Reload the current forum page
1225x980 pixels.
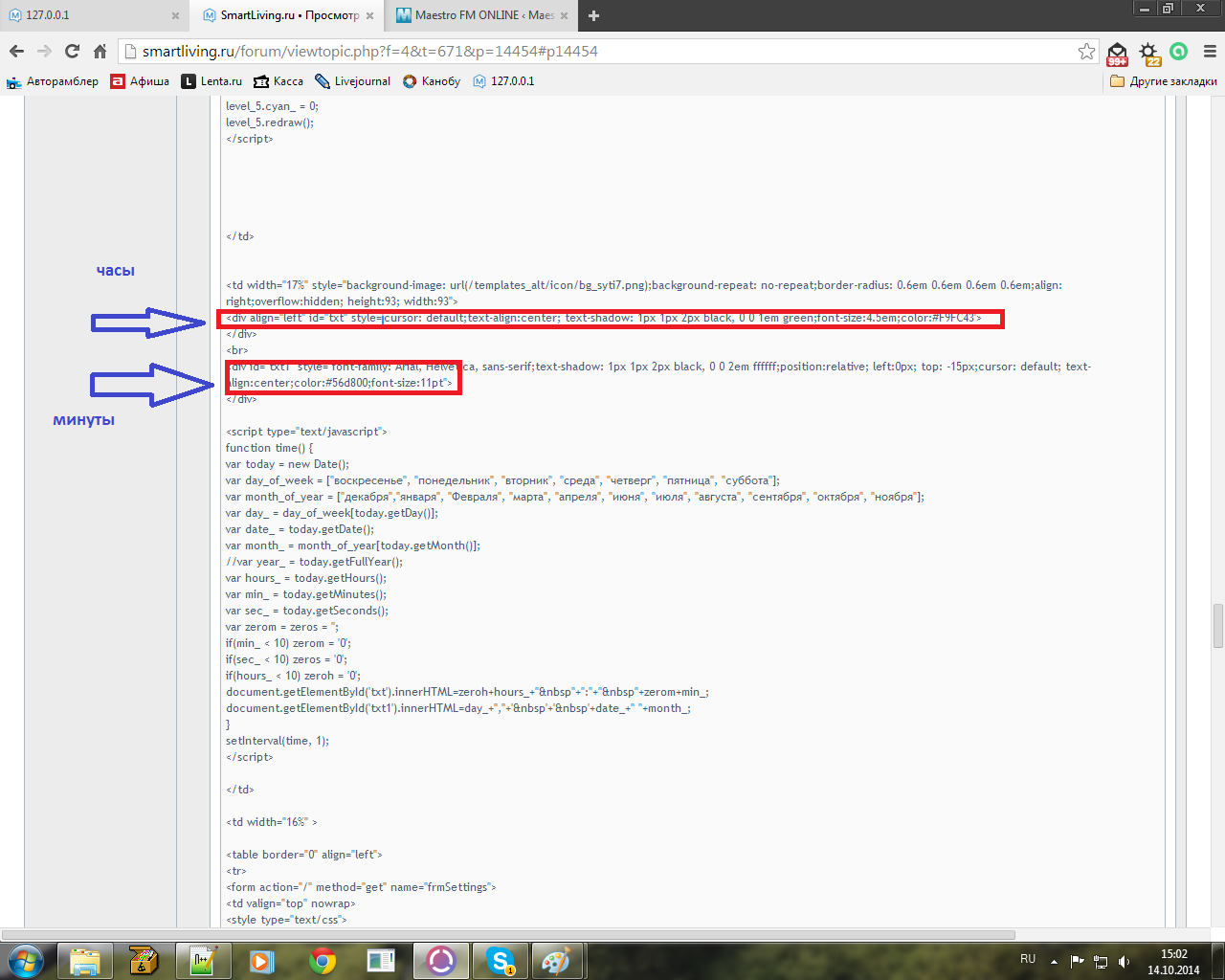(72, 52)
